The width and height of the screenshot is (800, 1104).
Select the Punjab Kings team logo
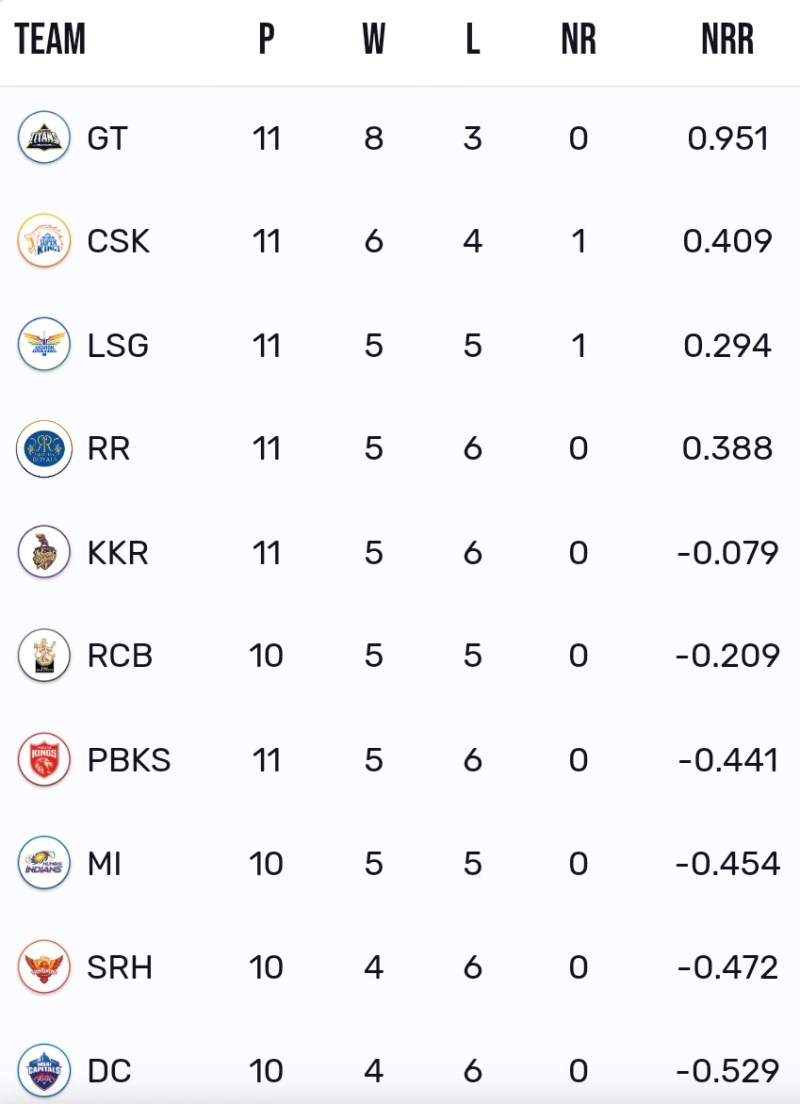coord(44,760)
